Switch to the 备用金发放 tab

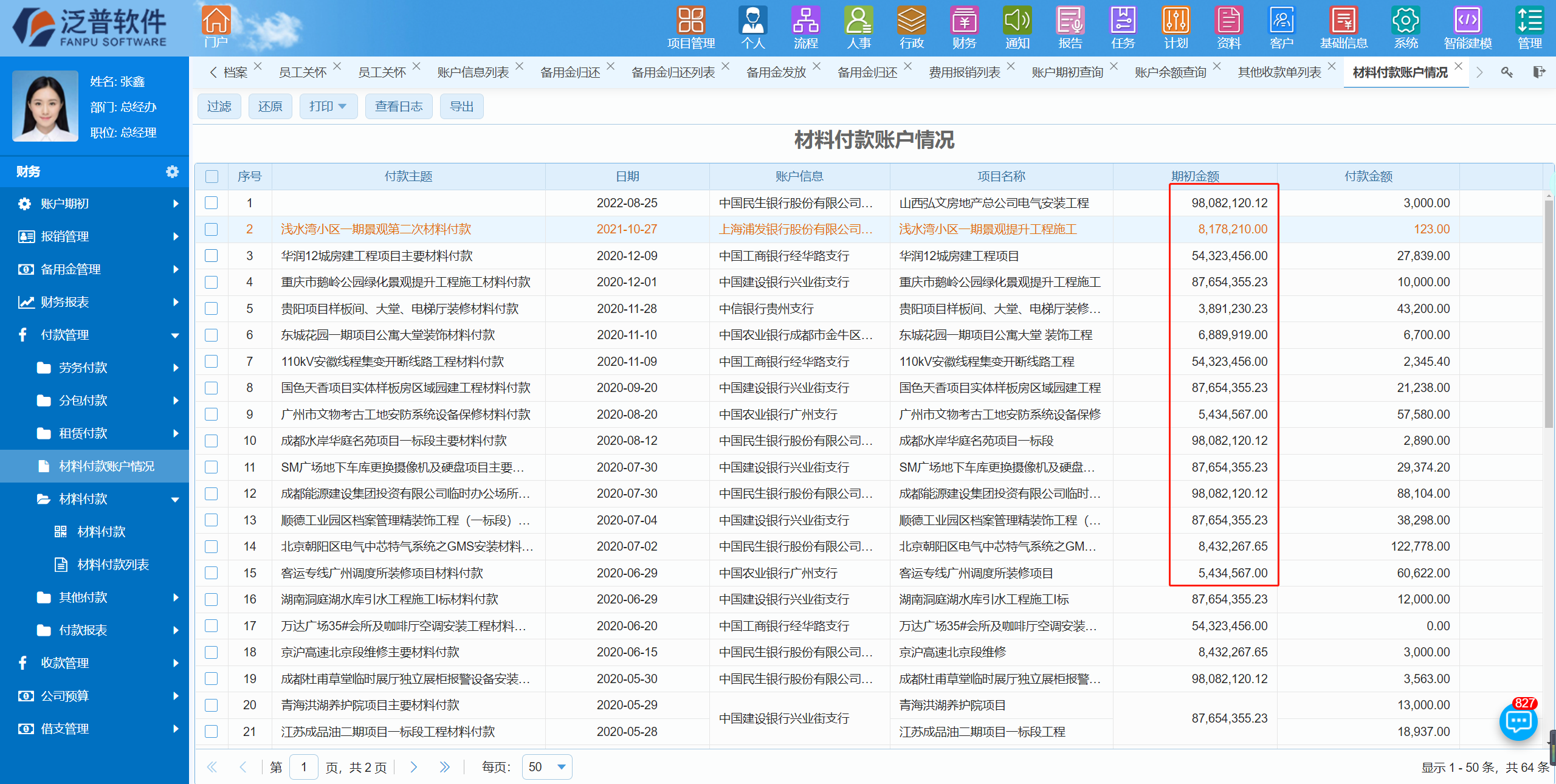(776, 72)
